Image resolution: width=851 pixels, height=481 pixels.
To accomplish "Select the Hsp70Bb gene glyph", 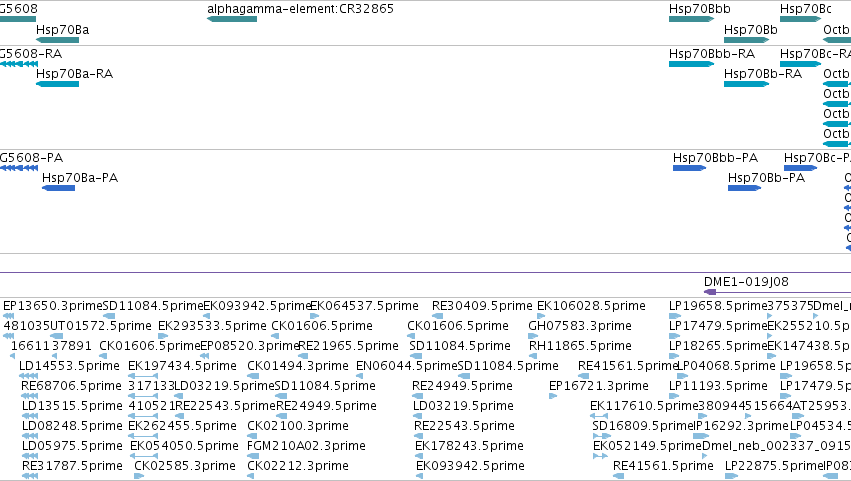I will point(746,40).
